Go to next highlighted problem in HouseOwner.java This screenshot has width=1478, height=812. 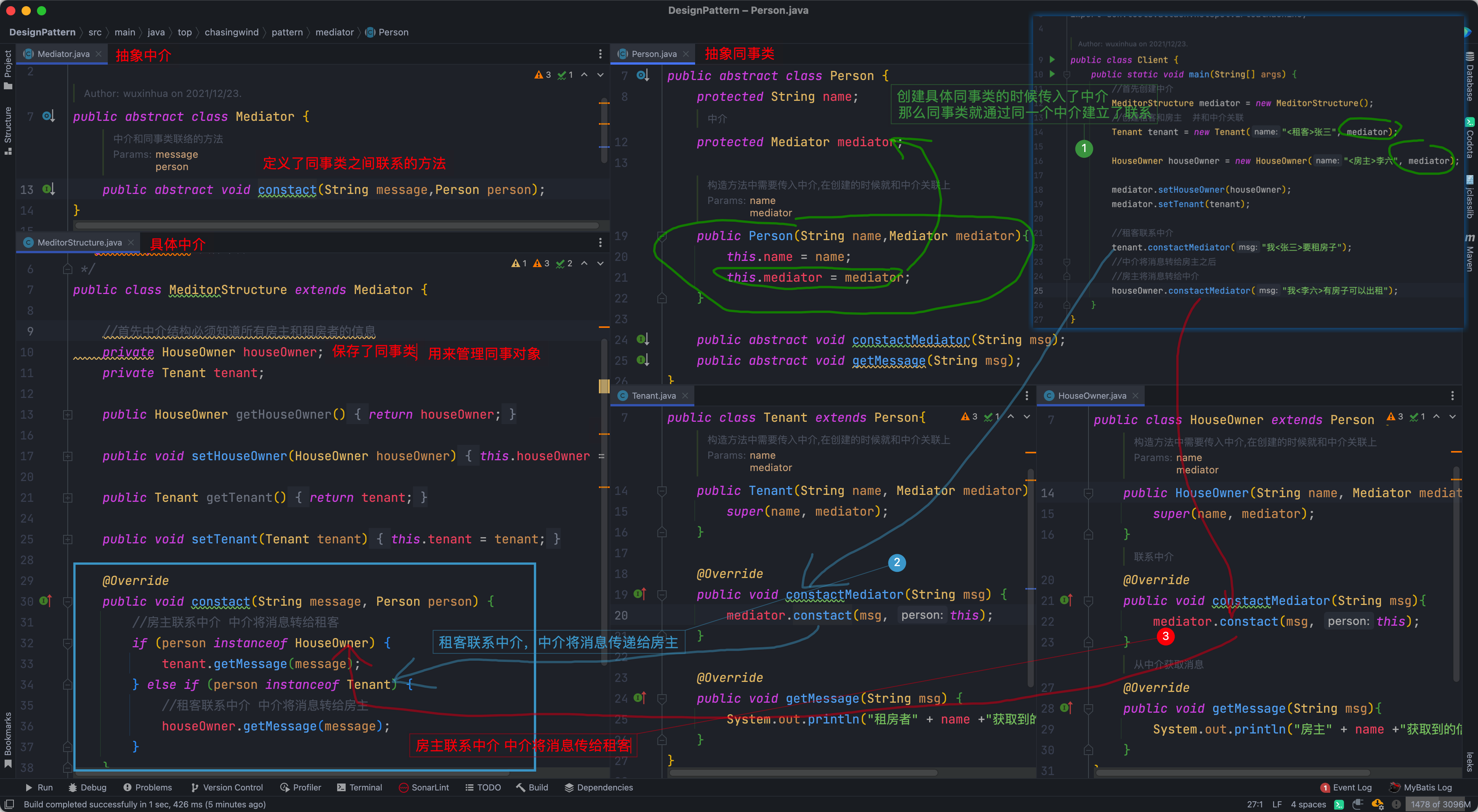[x=1452, y=417]
